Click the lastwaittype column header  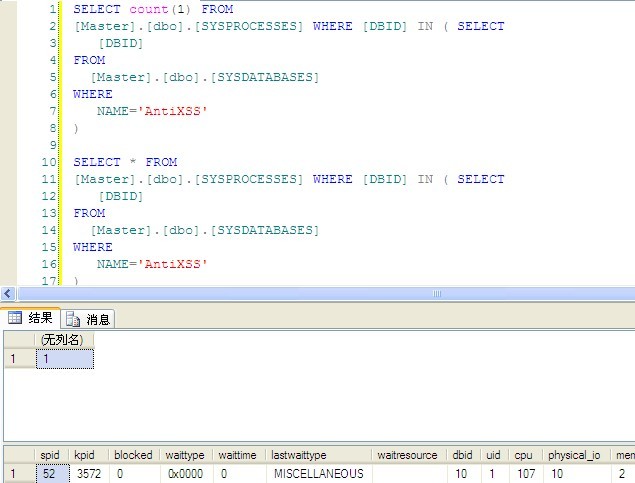click(319, 455)
